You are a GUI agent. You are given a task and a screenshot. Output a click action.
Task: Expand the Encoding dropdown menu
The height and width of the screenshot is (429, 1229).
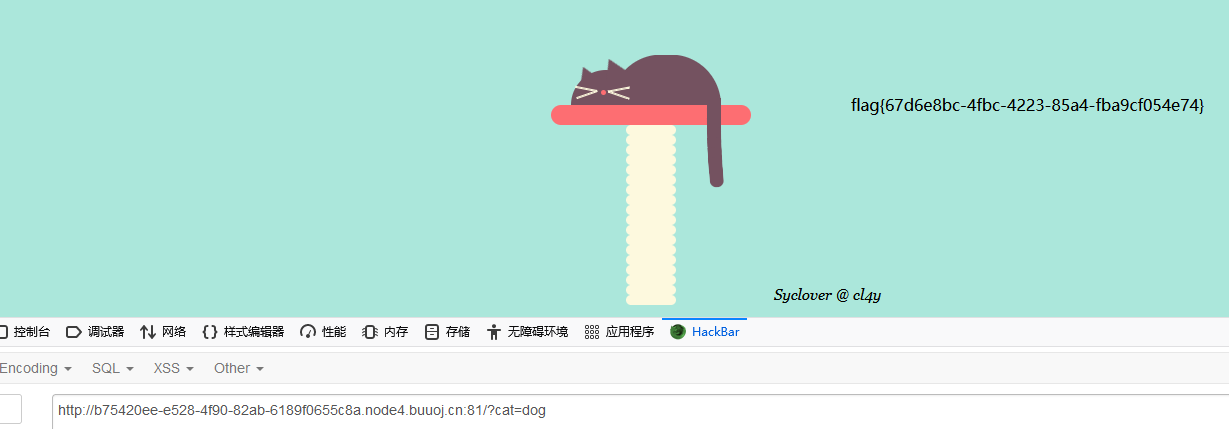[35, 368]
